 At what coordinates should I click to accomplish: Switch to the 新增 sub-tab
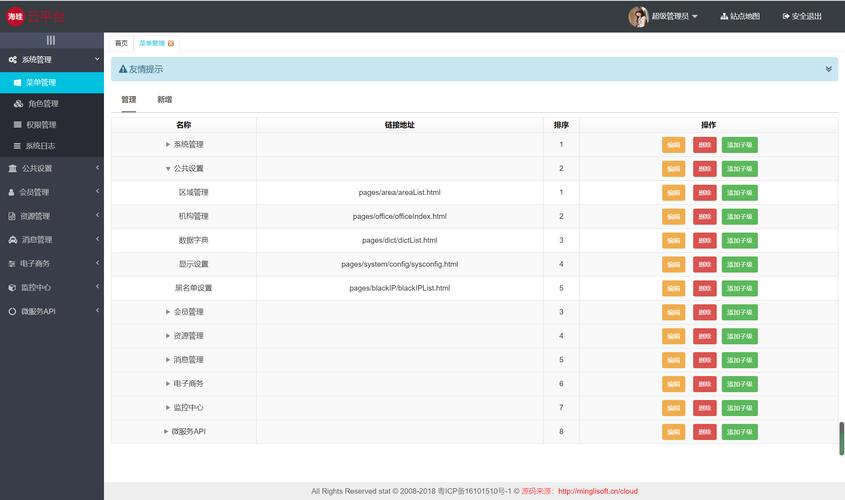164,99
